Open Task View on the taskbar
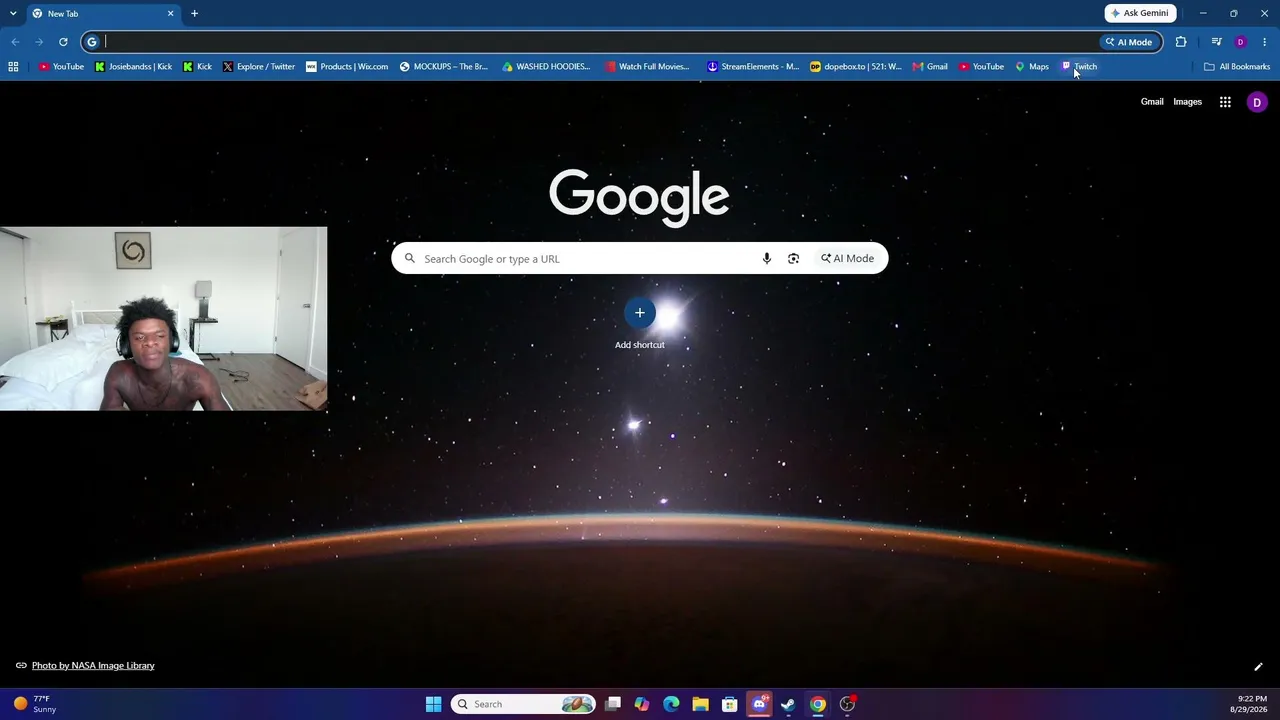Screen dimensions: 1280x720 (x=613, y=704)
